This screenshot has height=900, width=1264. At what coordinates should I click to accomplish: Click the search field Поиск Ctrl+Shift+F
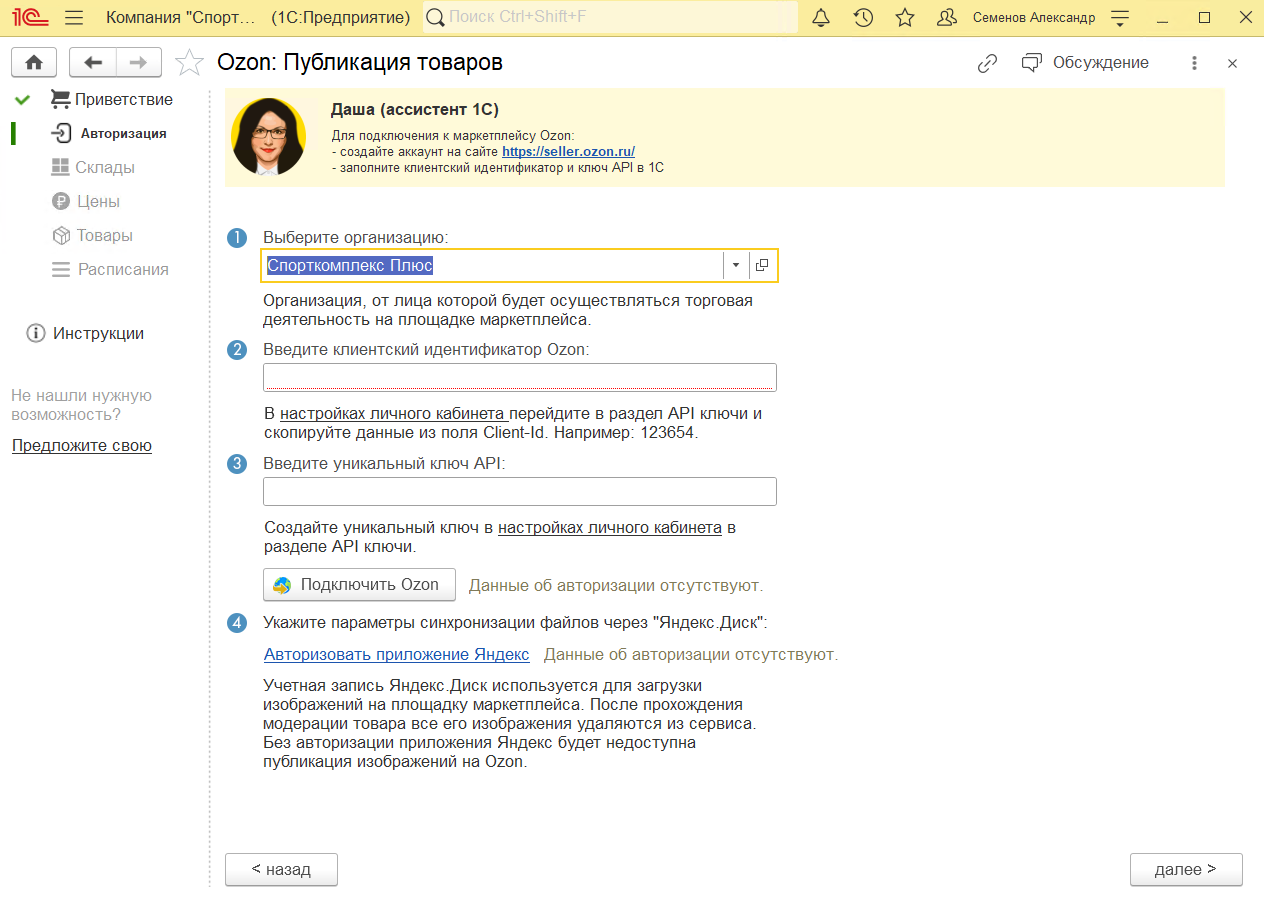point(611,17)
